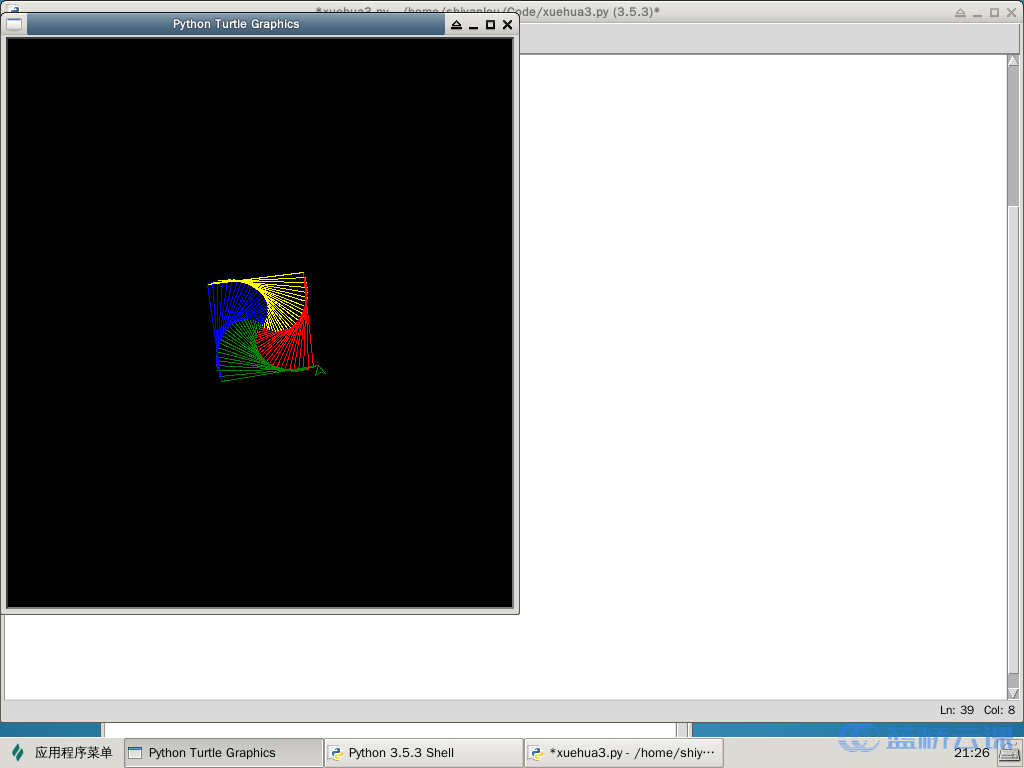This screenshot has height=768, width=1024.
Task: Open the 应用程序菜单 applications menu
Action: (x=62, y=753)
